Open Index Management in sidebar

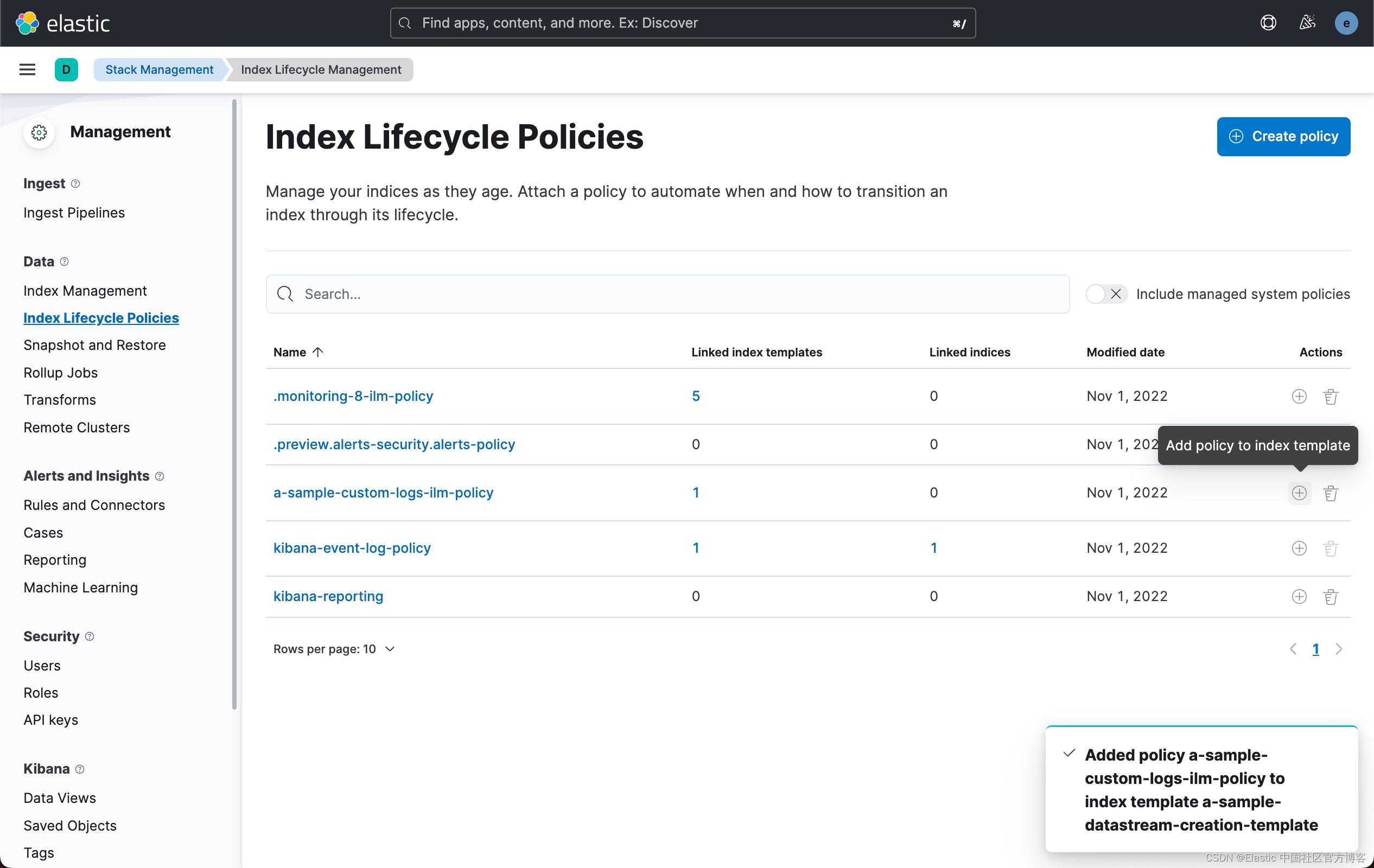point(85,291)
